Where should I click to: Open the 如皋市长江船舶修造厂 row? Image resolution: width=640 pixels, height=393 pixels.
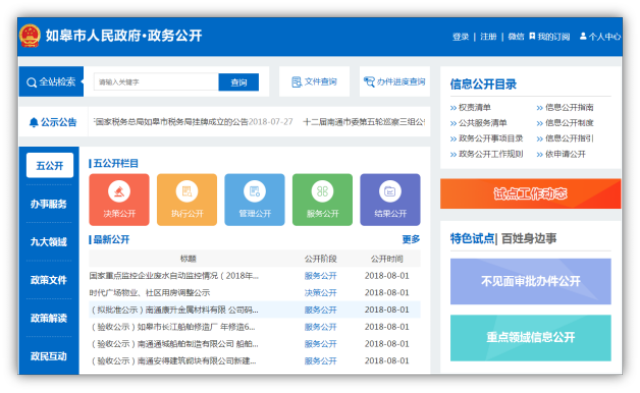[x=255, y=327]
